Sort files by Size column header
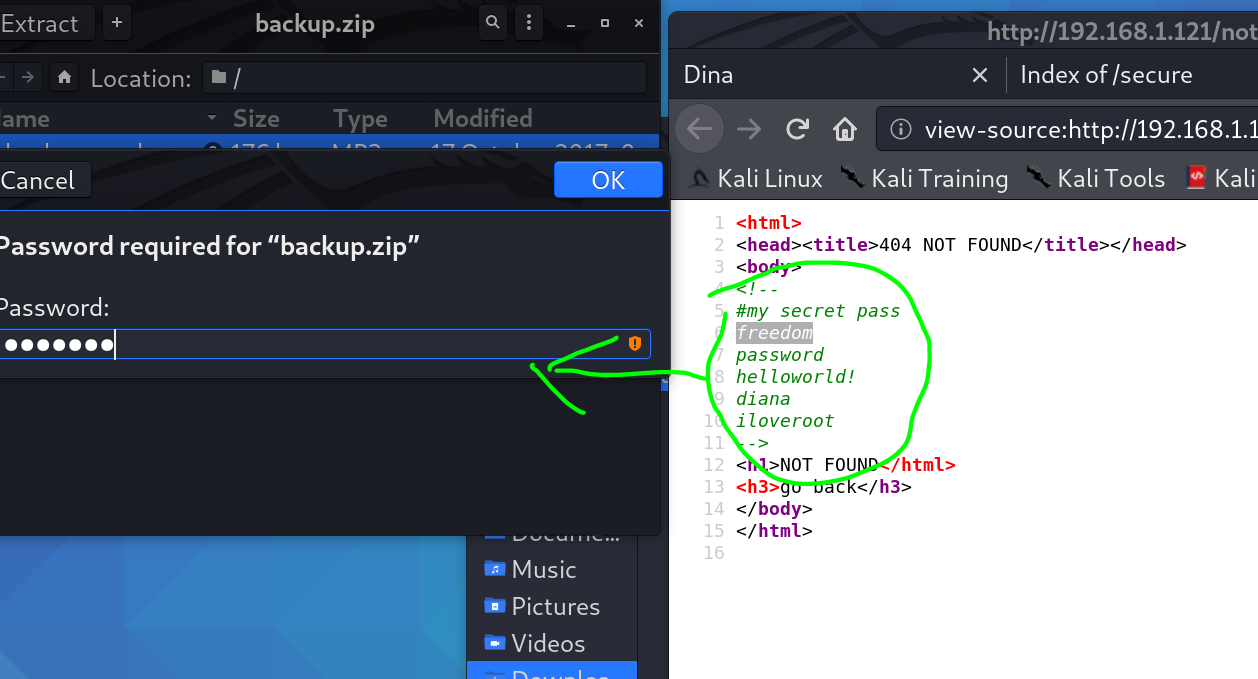This screenshot has height=679, width=1258. pos(256,119)
